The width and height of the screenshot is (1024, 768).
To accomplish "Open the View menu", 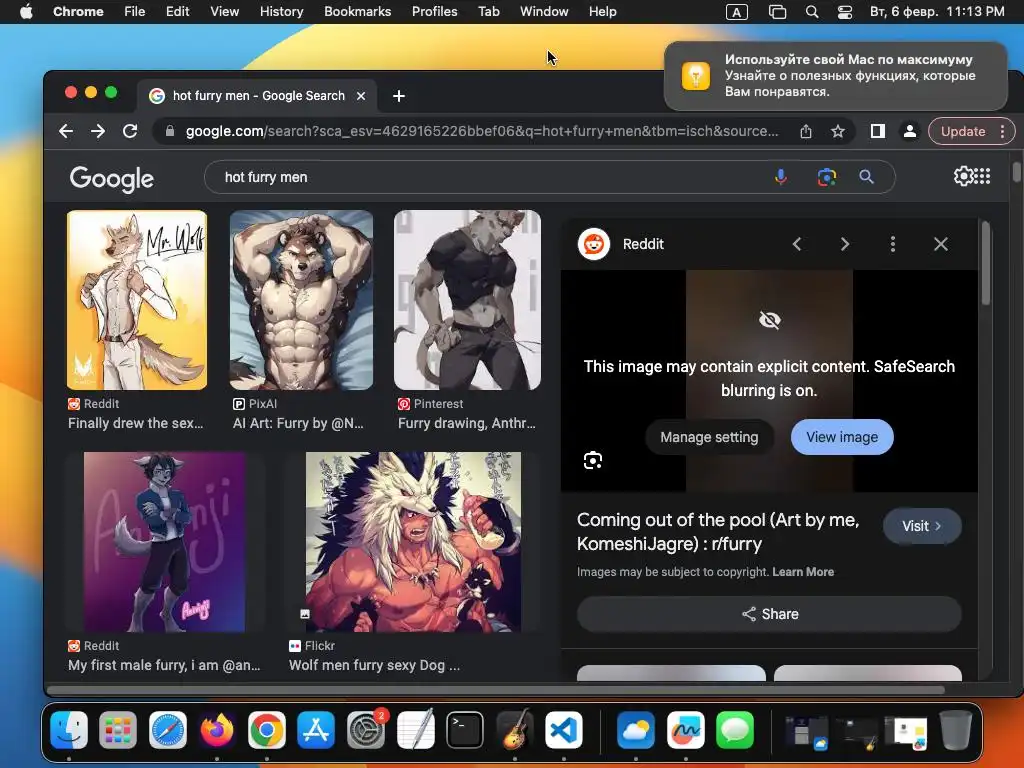I will click(x=225, y=12).
